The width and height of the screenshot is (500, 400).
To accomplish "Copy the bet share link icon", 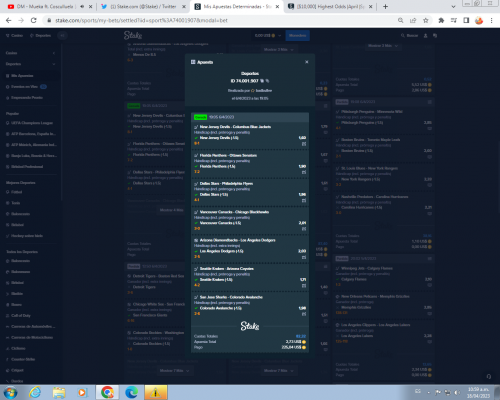I will coord(267,81).
